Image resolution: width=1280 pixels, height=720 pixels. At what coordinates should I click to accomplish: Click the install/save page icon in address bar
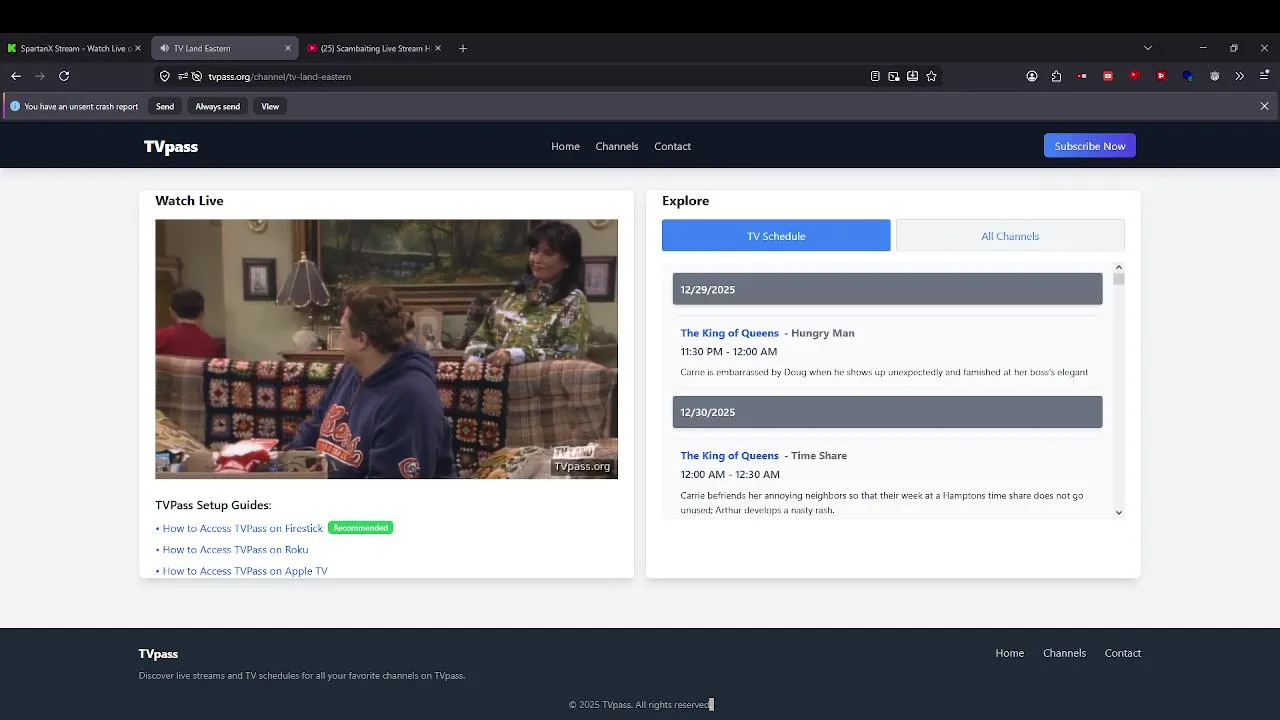(x=913, y=76)
